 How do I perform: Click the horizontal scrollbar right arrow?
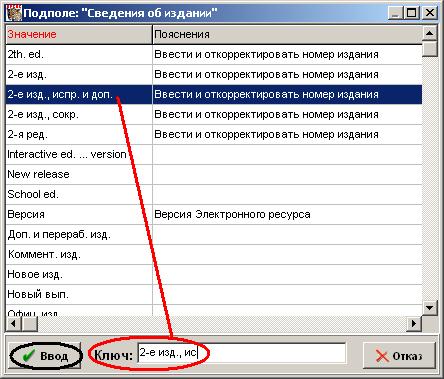(414, 323)
